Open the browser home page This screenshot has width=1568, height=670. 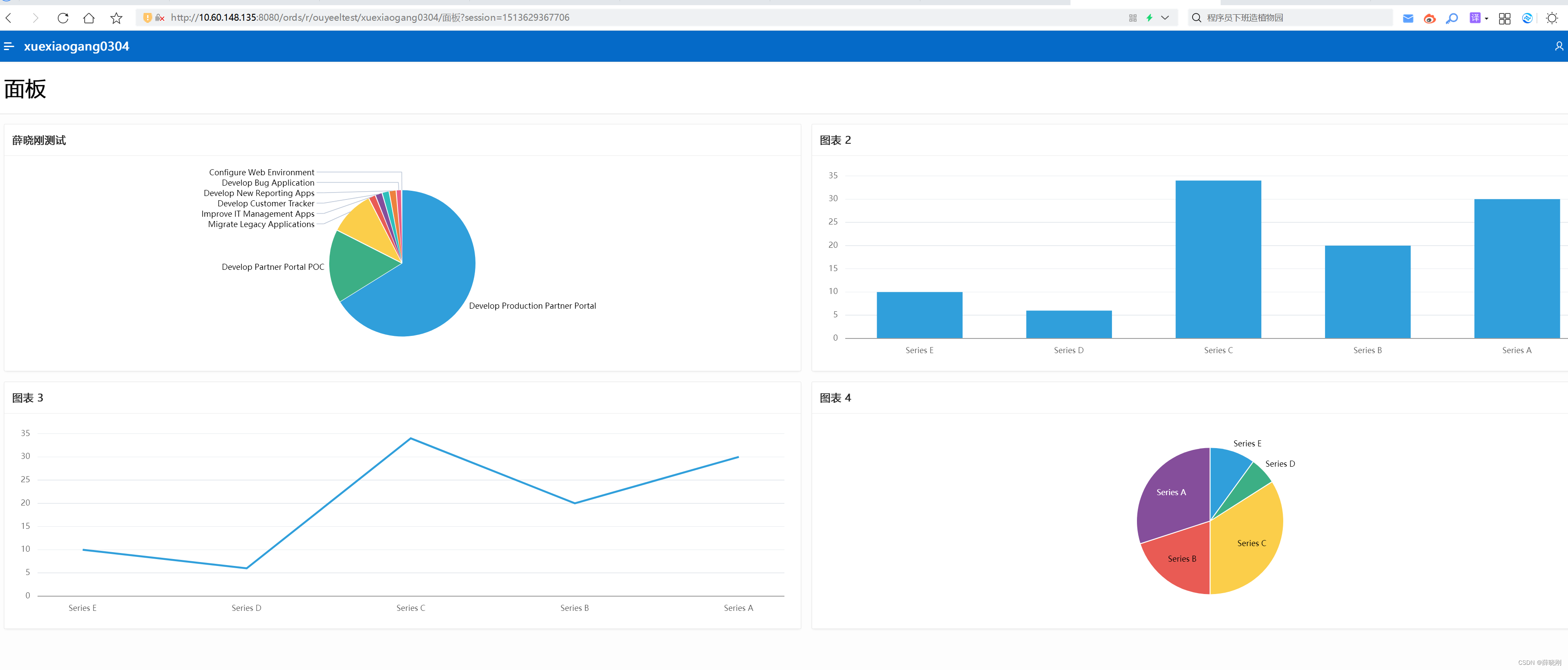(x=89, y=18)
